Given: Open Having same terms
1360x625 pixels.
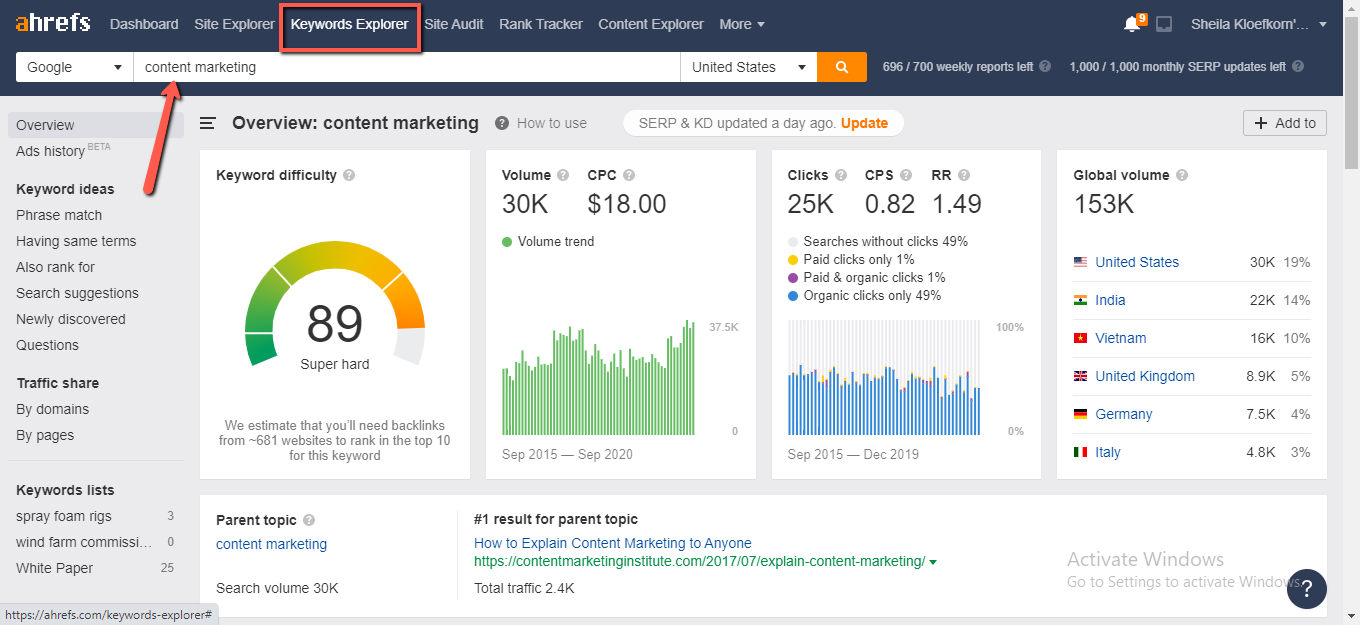Looking at the screenshot, I should [76, 241].
